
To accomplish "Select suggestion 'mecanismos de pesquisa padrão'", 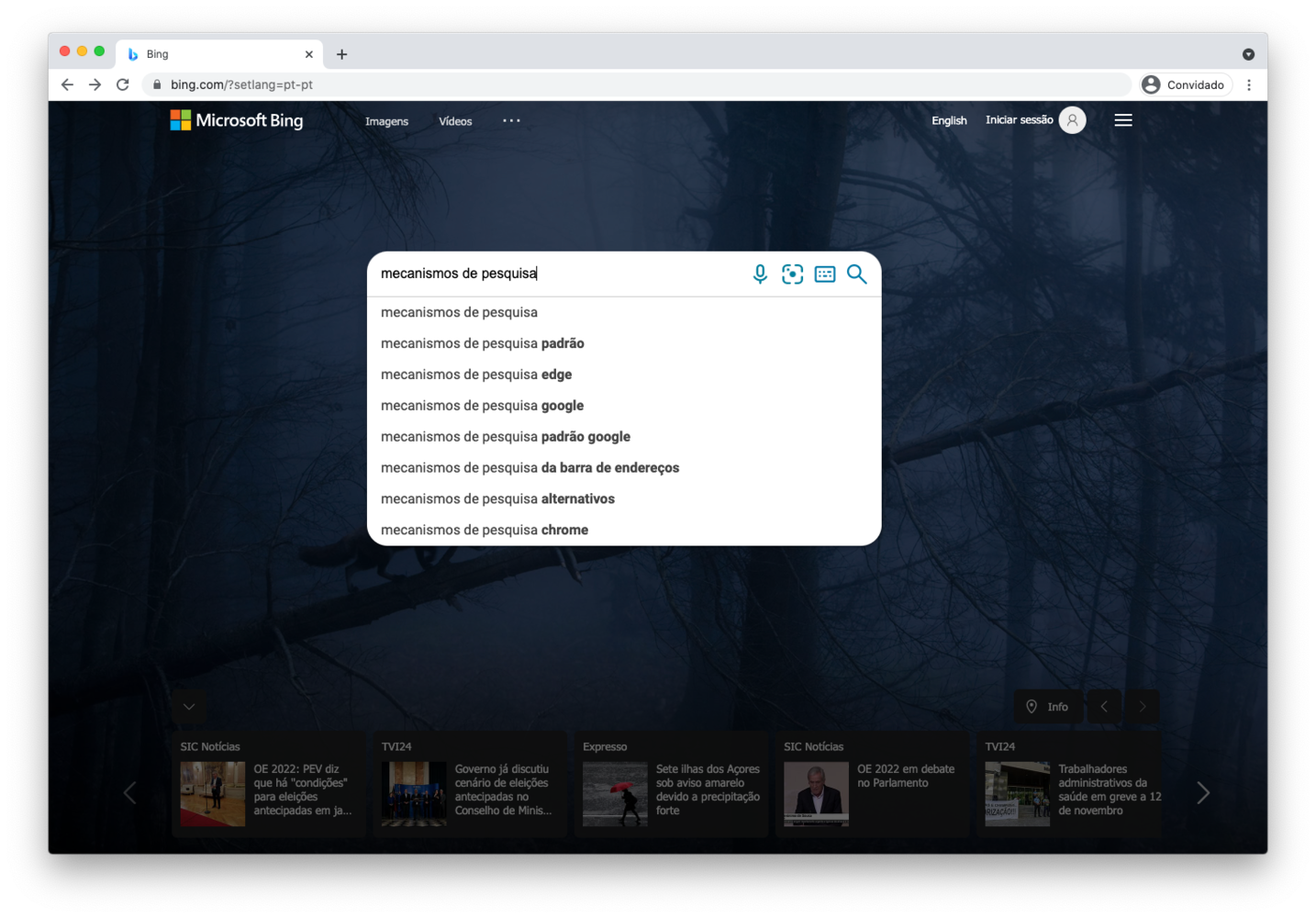I will [624, 343].
